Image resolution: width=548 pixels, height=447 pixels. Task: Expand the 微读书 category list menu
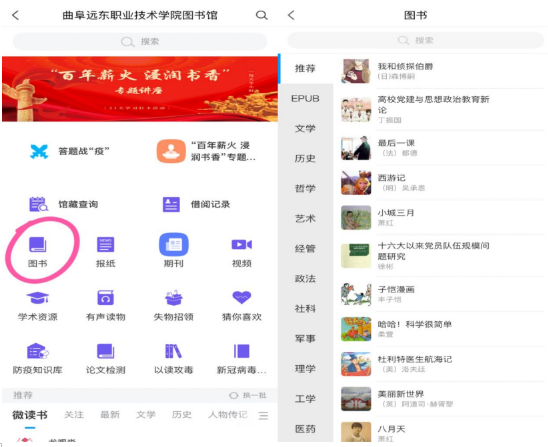[x=263, y=416]
